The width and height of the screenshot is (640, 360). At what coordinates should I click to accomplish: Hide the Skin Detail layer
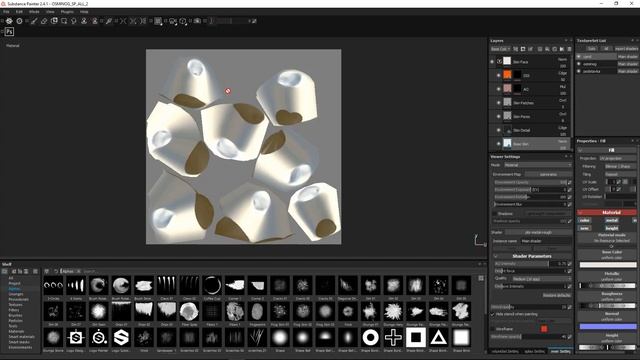tap(498, 130)
